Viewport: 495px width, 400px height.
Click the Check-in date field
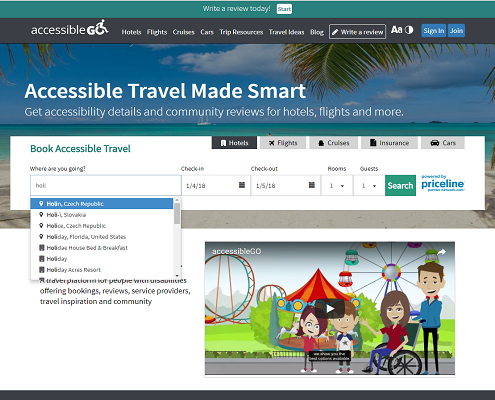pyautogui.click(x=216, y=185)
